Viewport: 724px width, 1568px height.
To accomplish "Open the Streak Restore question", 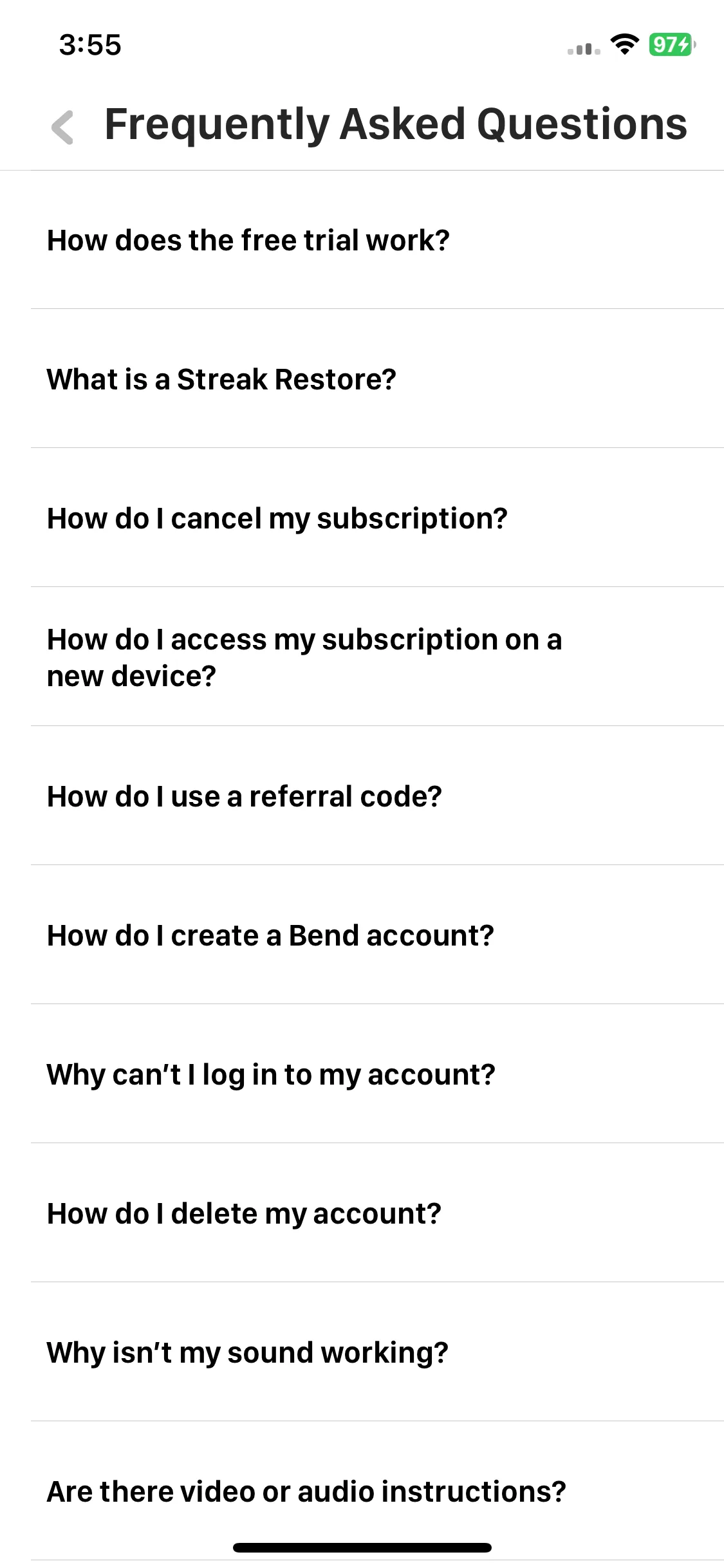I will pos(221,380).
